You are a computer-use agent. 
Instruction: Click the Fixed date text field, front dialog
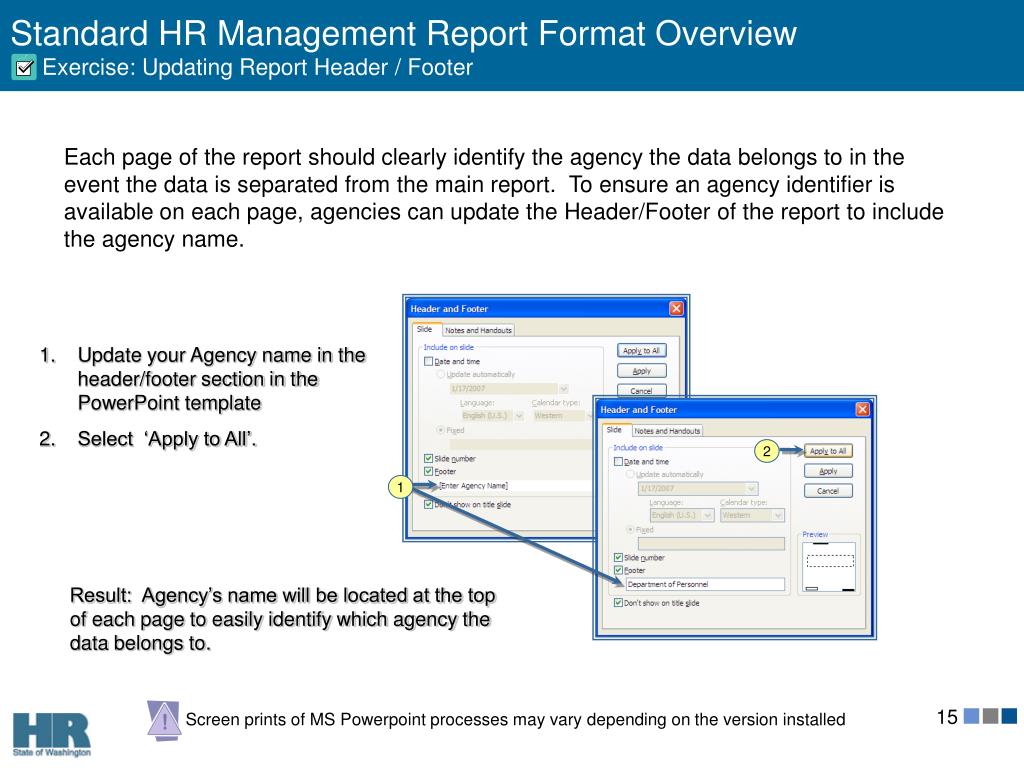point(711,543)
